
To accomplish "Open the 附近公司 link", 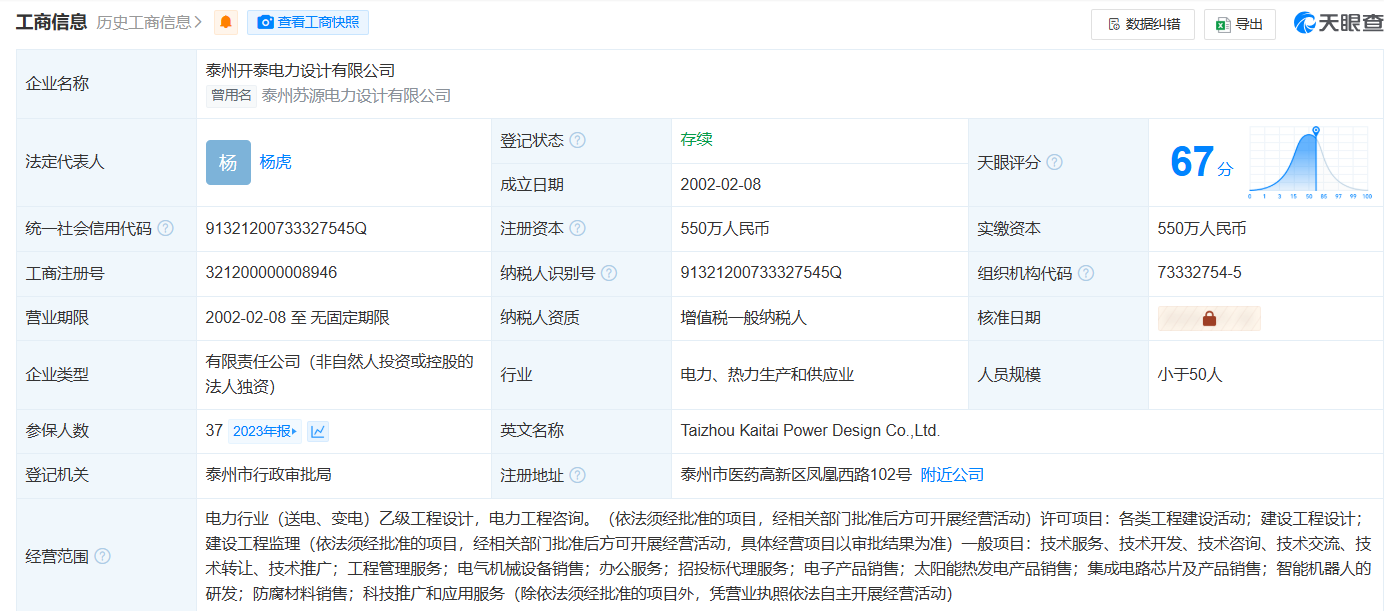I will coord(952,475).
